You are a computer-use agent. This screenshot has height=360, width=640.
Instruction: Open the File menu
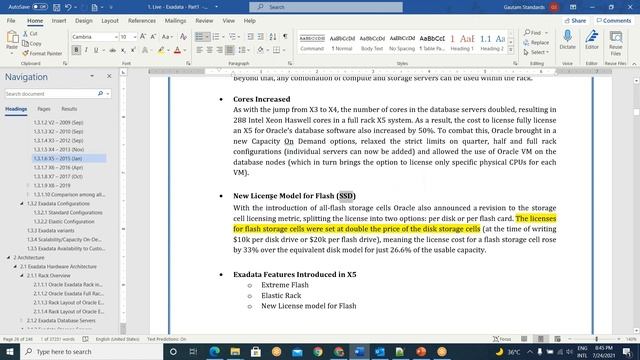(11, 20)
